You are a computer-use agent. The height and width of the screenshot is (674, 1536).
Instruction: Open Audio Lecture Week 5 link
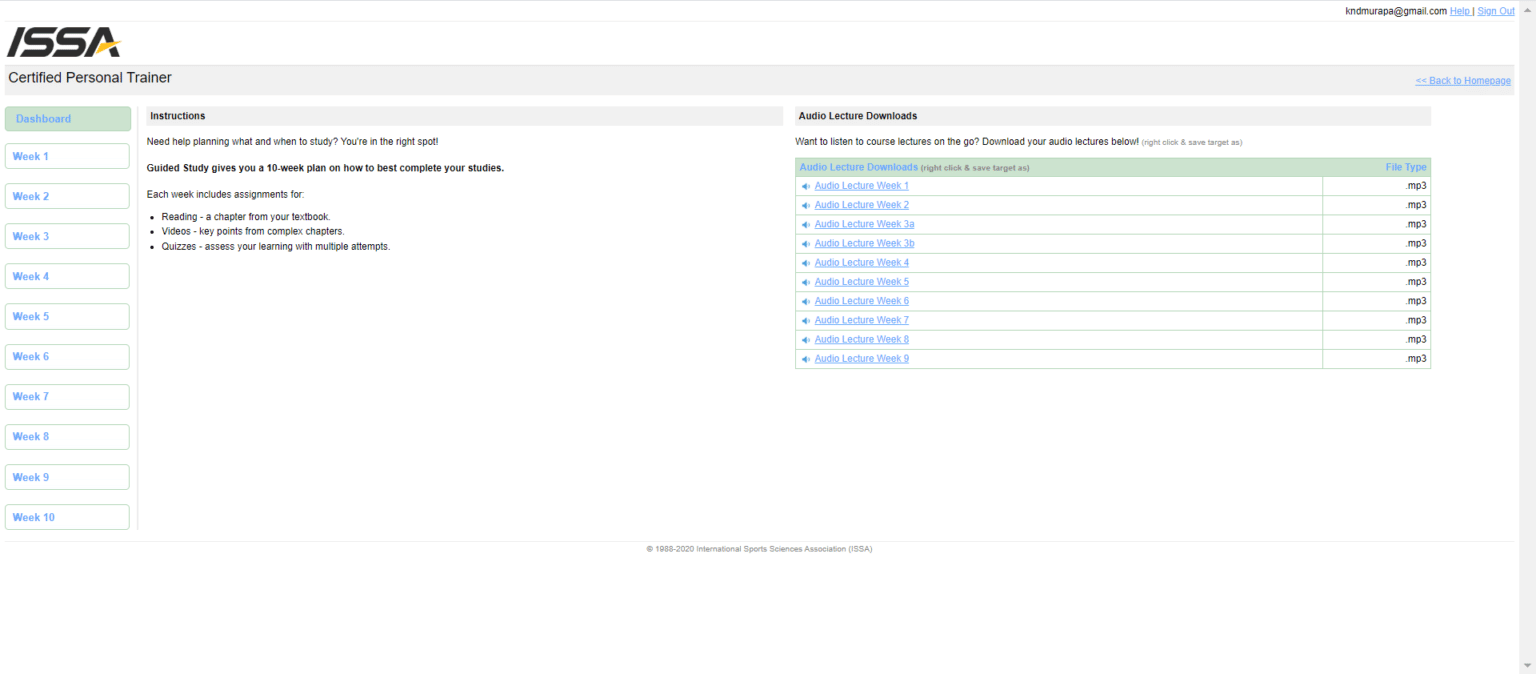point(861,282)
